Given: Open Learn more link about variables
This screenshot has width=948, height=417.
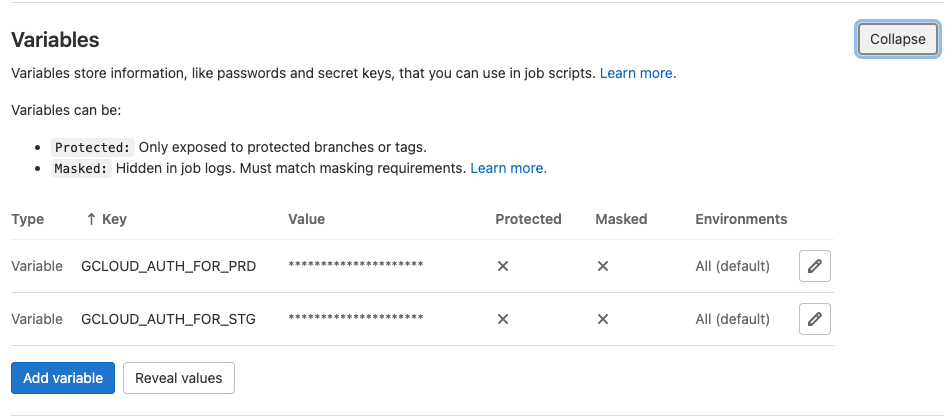Looking at the screenshot, I should [638, 73].
